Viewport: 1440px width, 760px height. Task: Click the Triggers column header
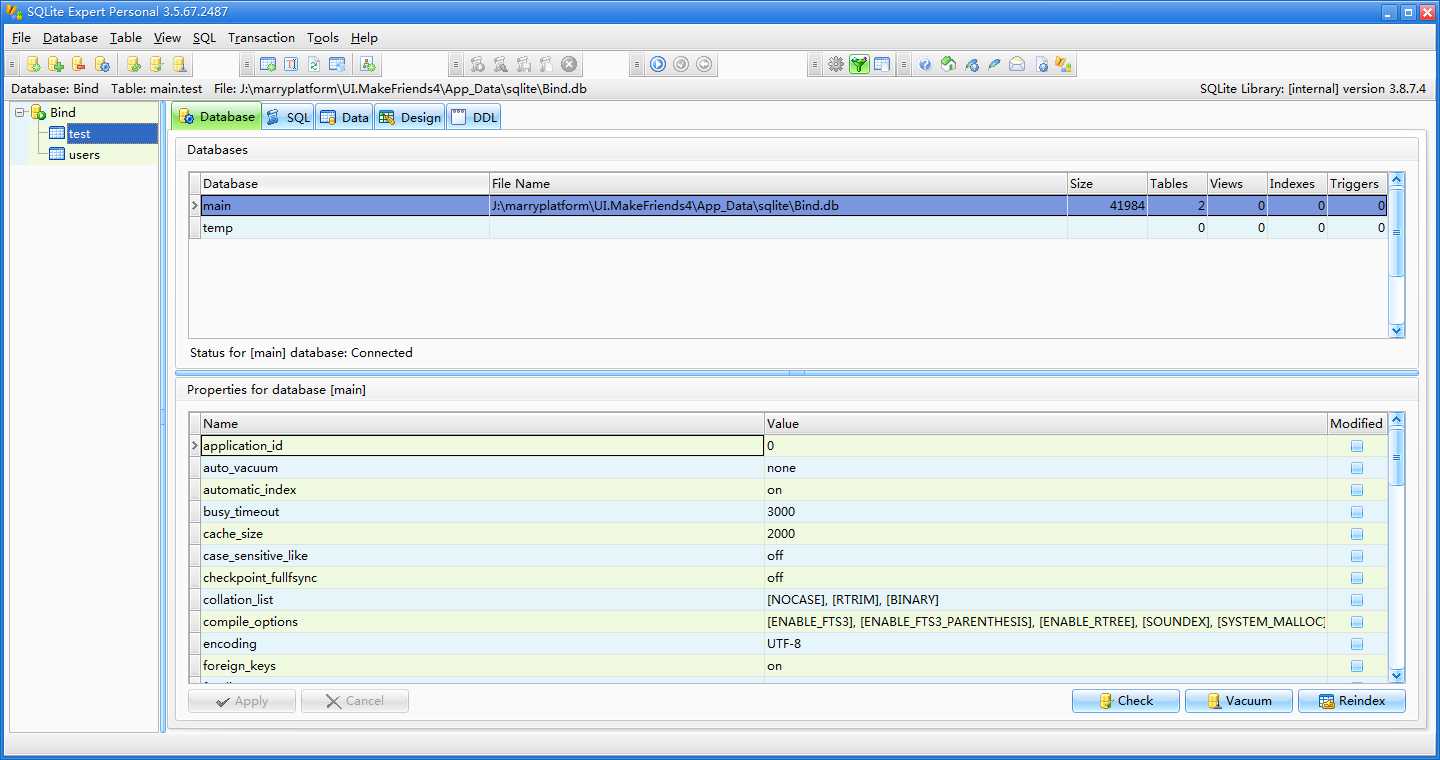pos(1357,184)
